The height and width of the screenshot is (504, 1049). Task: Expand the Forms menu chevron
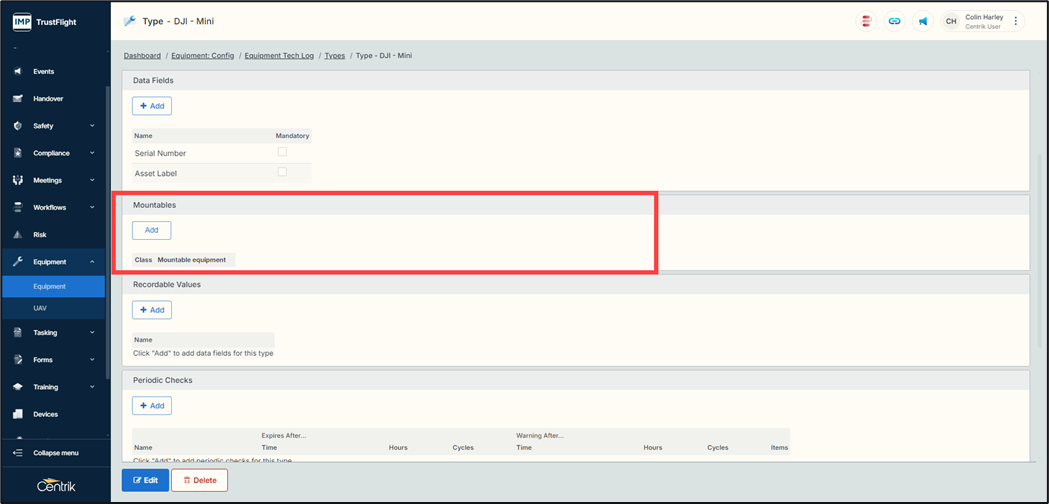pyautogui.click(x=92, y=360)
